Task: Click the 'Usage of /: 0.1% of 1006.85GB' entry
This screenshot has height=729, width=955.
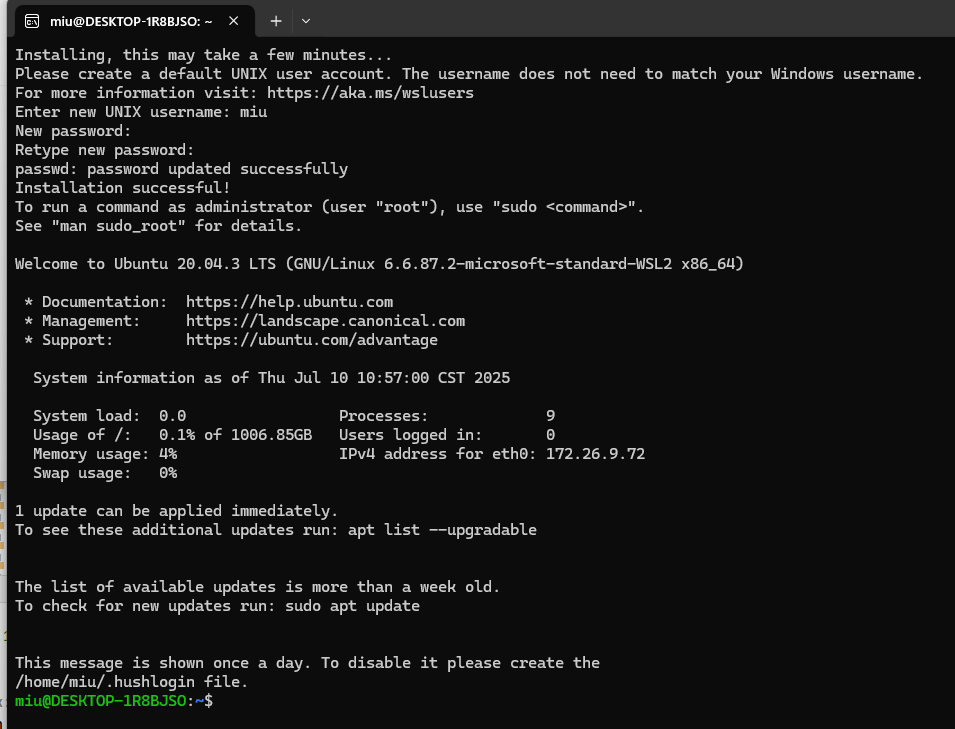Action: point(172,435)
